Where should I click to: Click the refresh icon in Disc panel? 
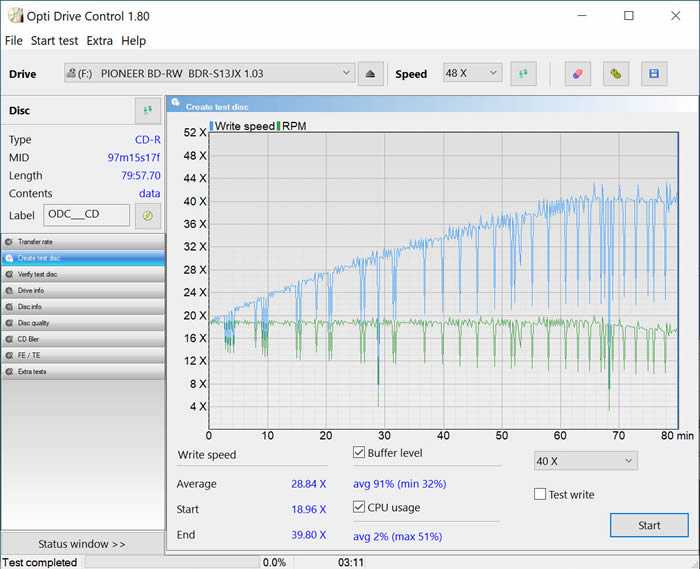click(x=147, y=110)
